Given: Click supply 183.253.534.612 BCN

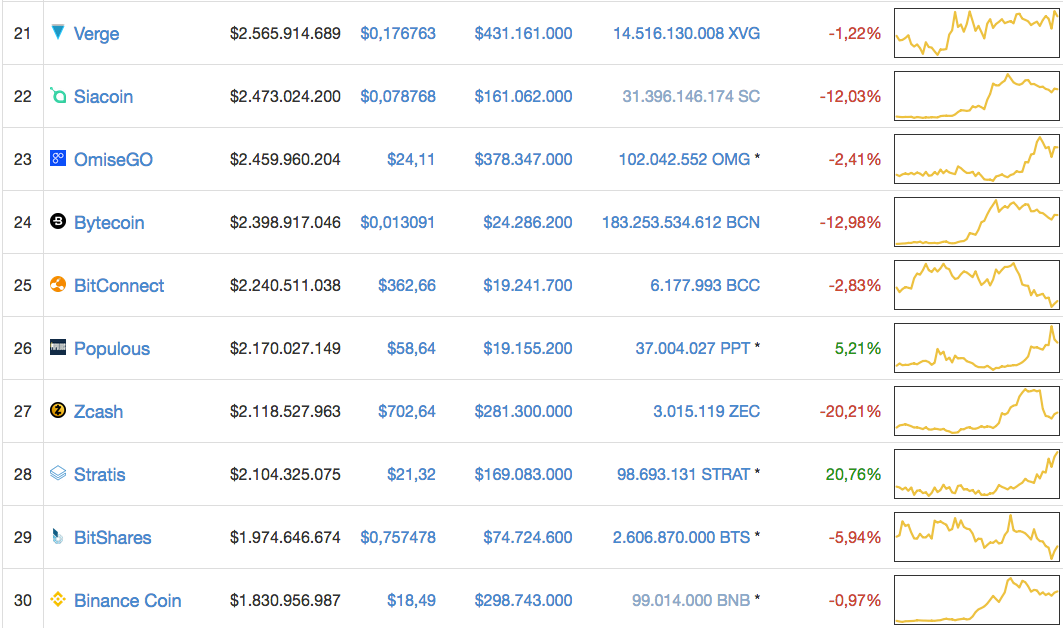Looking at the screenshot, I should click(681, 222).
